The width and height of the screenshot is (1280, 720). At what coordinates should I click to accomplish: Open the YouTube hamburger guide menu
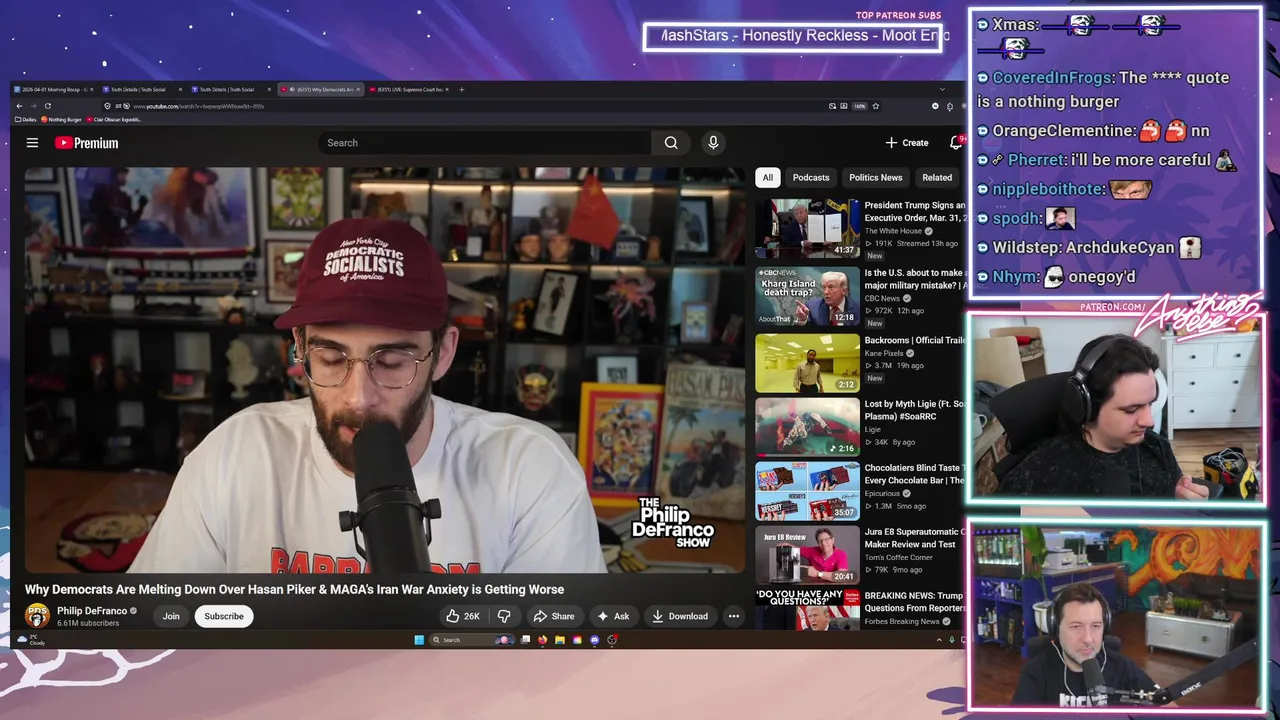tap(32, 143)
